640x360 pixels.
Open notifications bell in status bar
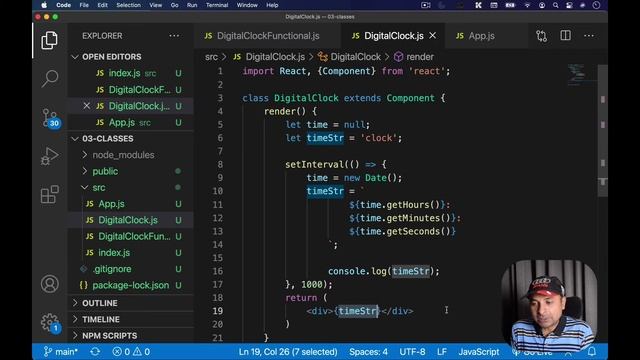pyautogui.click(x=592, y=351)
